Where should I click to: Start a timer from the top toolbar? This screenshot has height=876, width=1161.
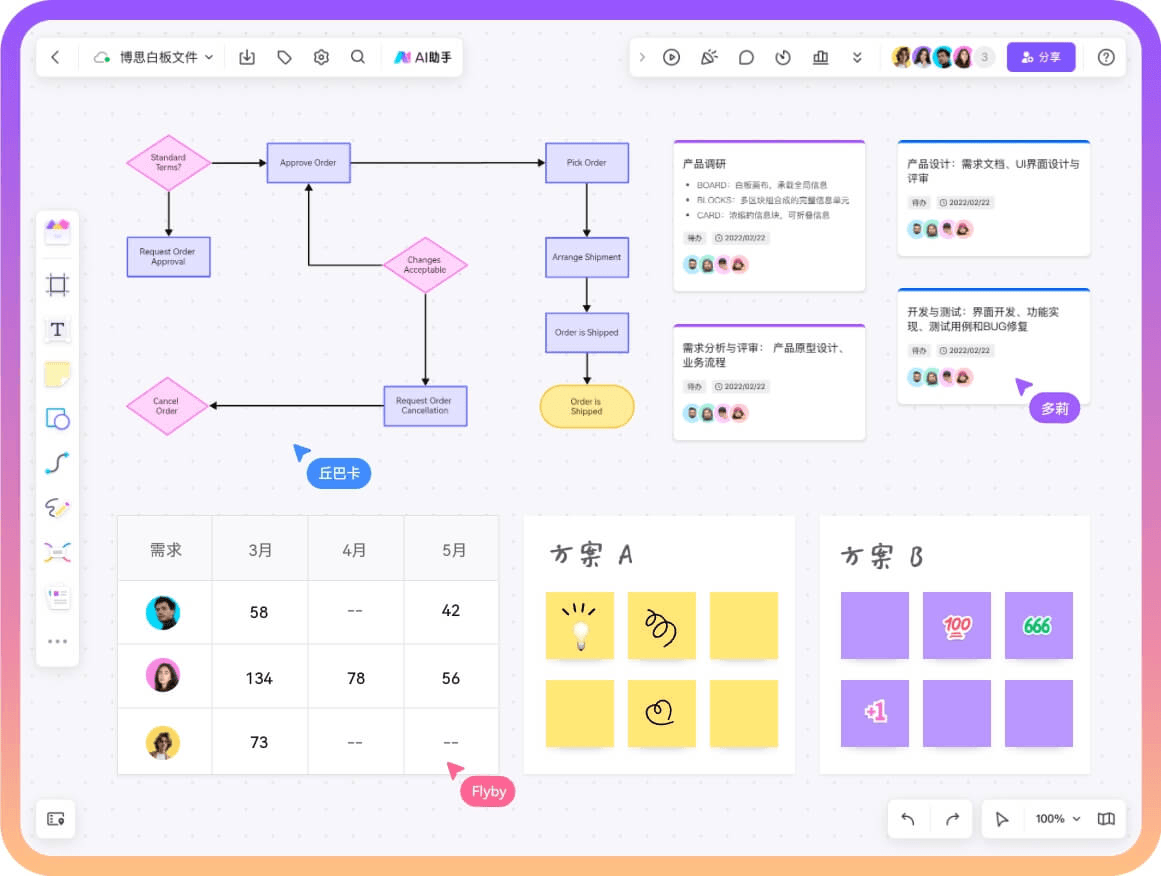coord(784,57)
